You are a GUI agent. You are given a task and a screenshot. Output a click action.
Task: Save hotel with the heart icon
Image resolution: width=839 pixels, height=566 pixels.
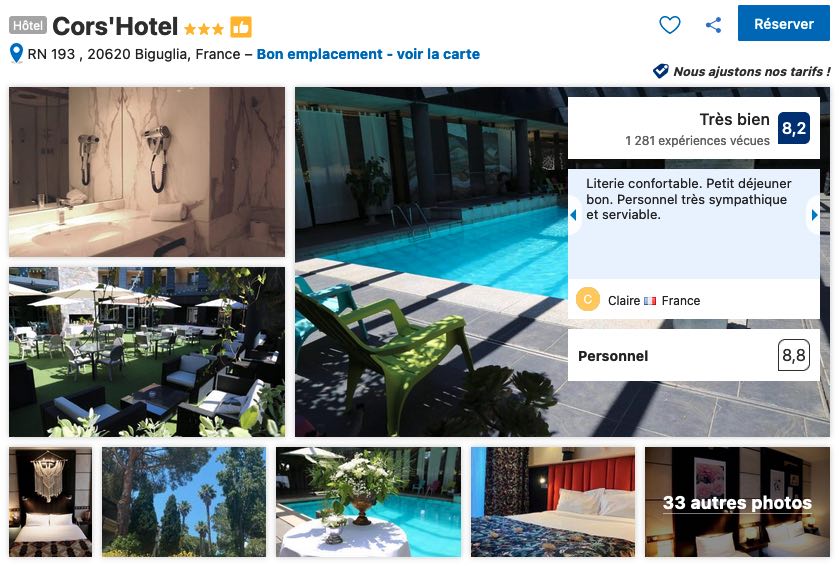coord(669,25)
